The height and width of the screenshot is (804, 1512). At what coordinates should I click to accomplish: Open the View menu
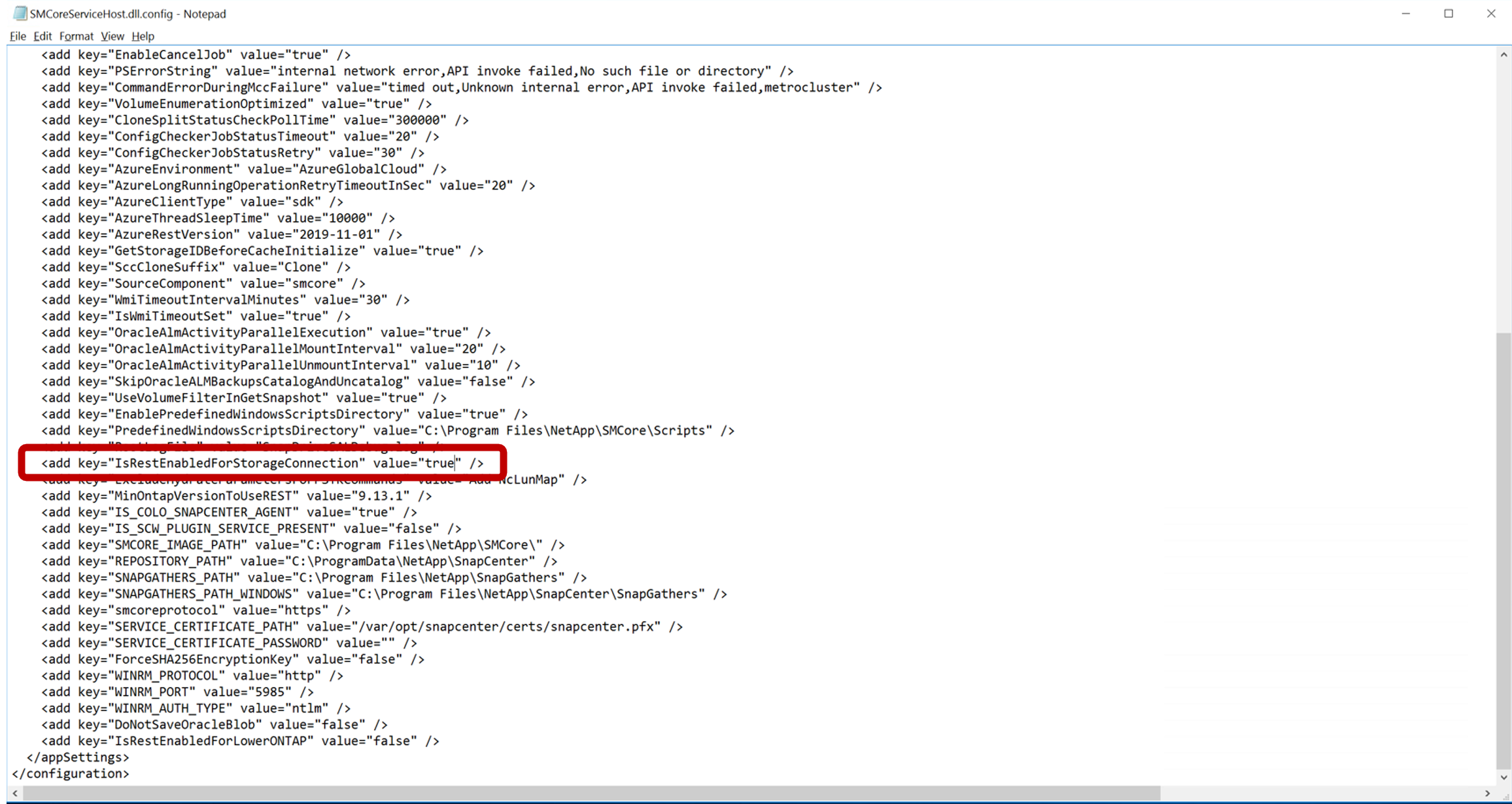point(112,36)
